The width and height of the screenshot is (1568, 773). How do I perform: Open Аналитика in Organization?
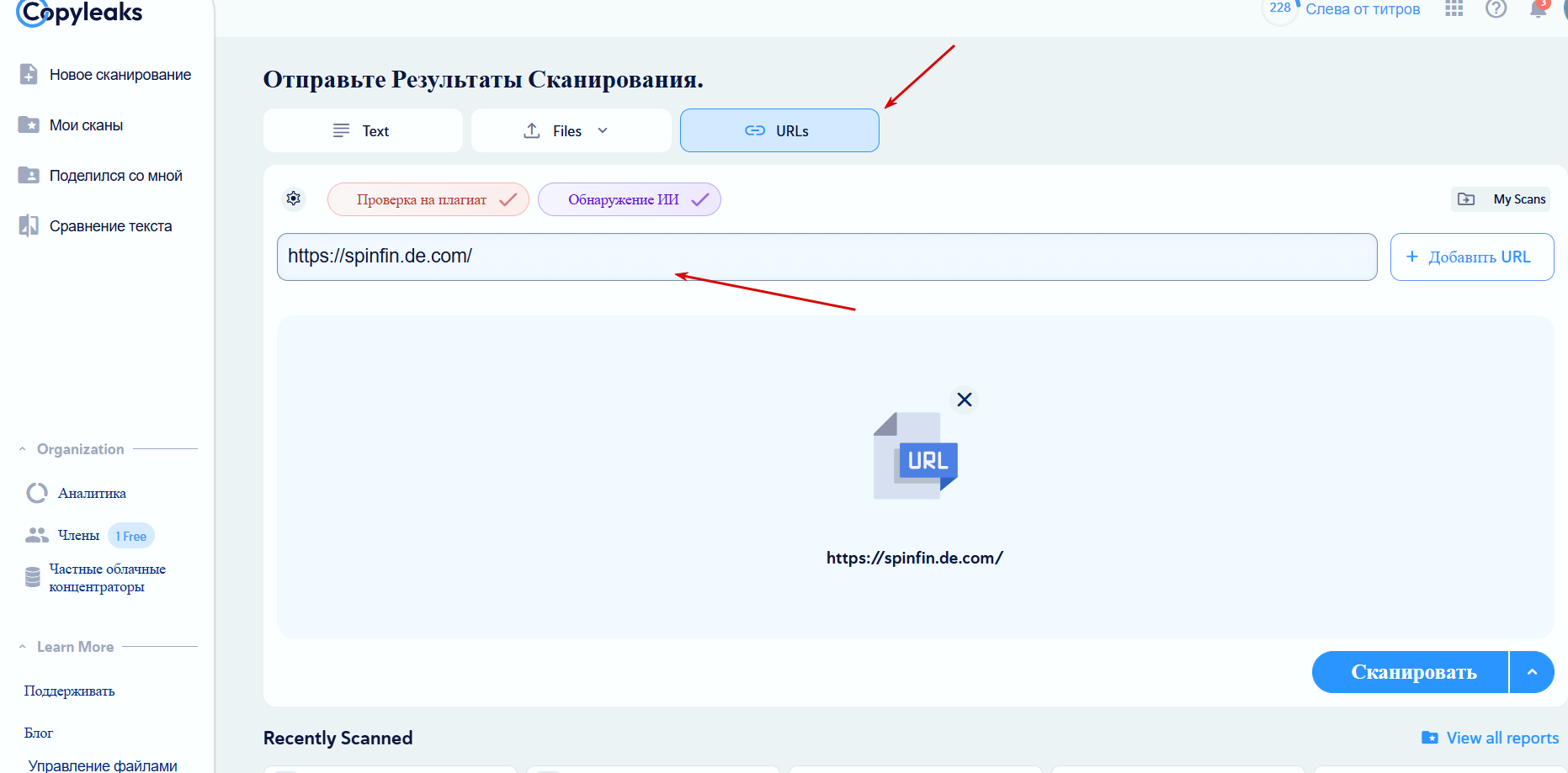[x=92, y=493]
